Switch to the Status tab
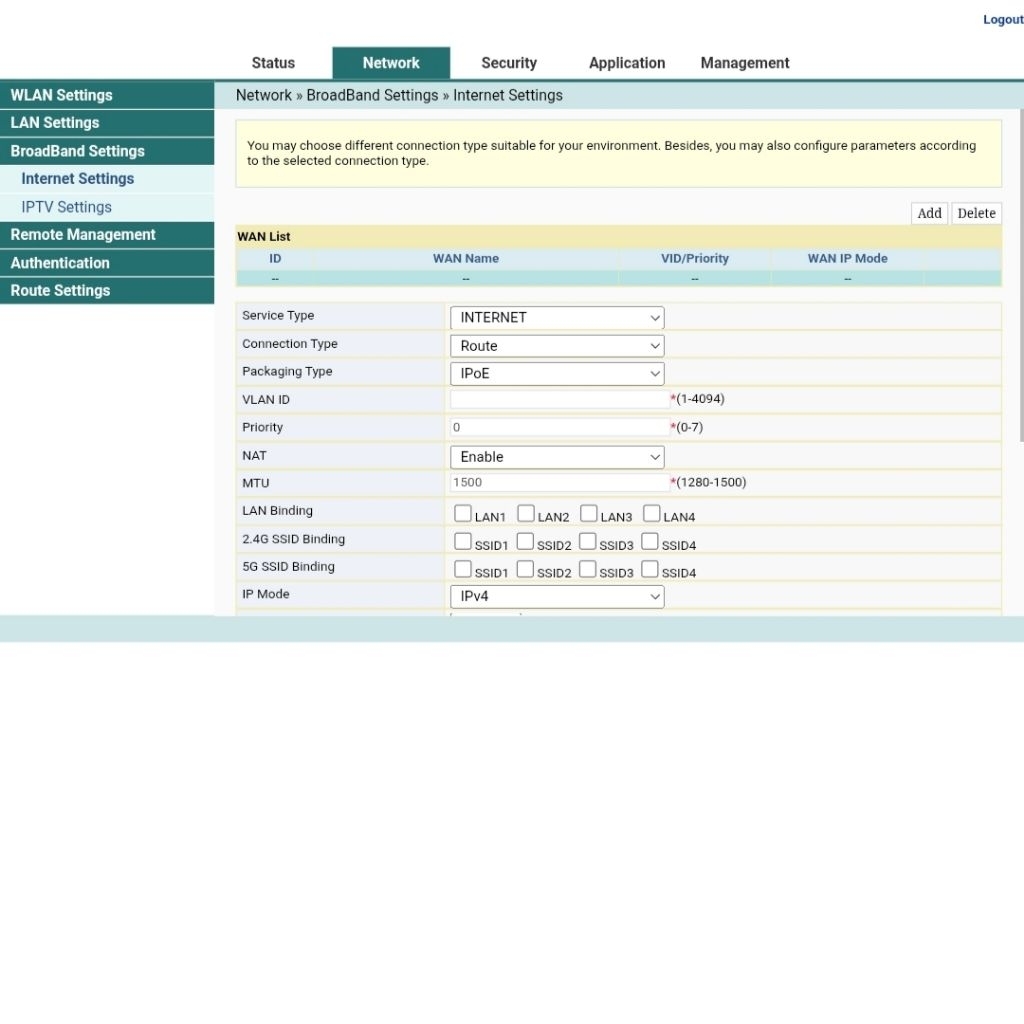 coord(273,63)
